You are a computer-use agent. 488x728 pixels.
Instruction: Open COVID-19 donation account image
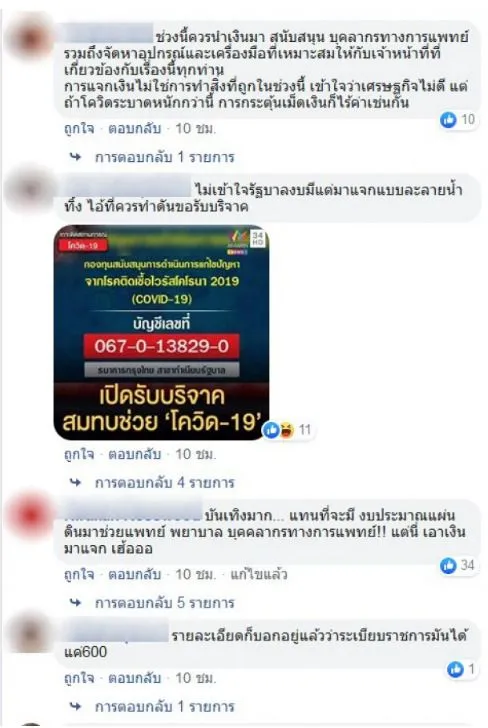pyautogui.click(x=161, y=333)
